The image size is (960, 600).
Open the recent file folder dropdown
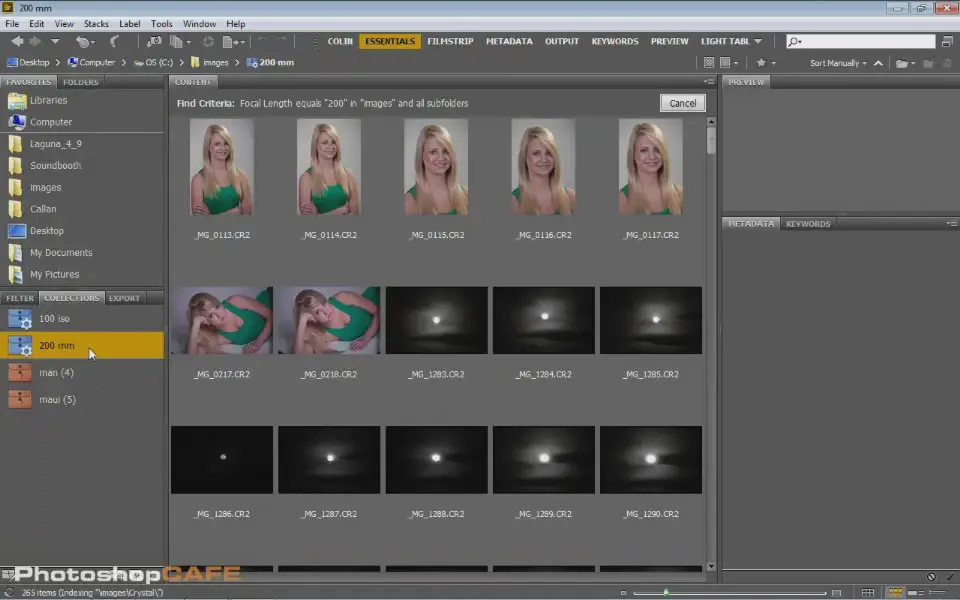(x=906, y=62)
